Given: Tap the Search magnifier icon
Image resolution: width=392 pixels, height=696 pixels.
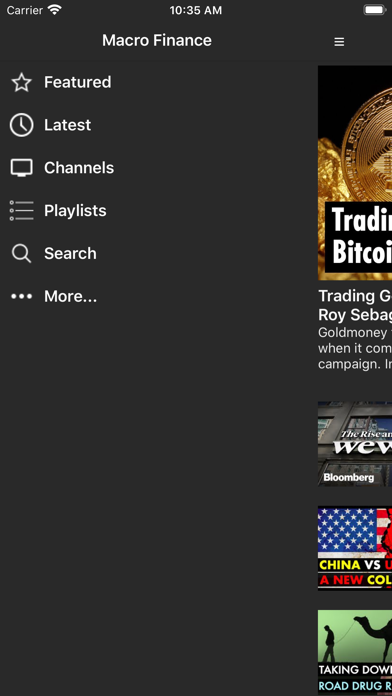Looking at the screenshot, I should click(21, 253).
